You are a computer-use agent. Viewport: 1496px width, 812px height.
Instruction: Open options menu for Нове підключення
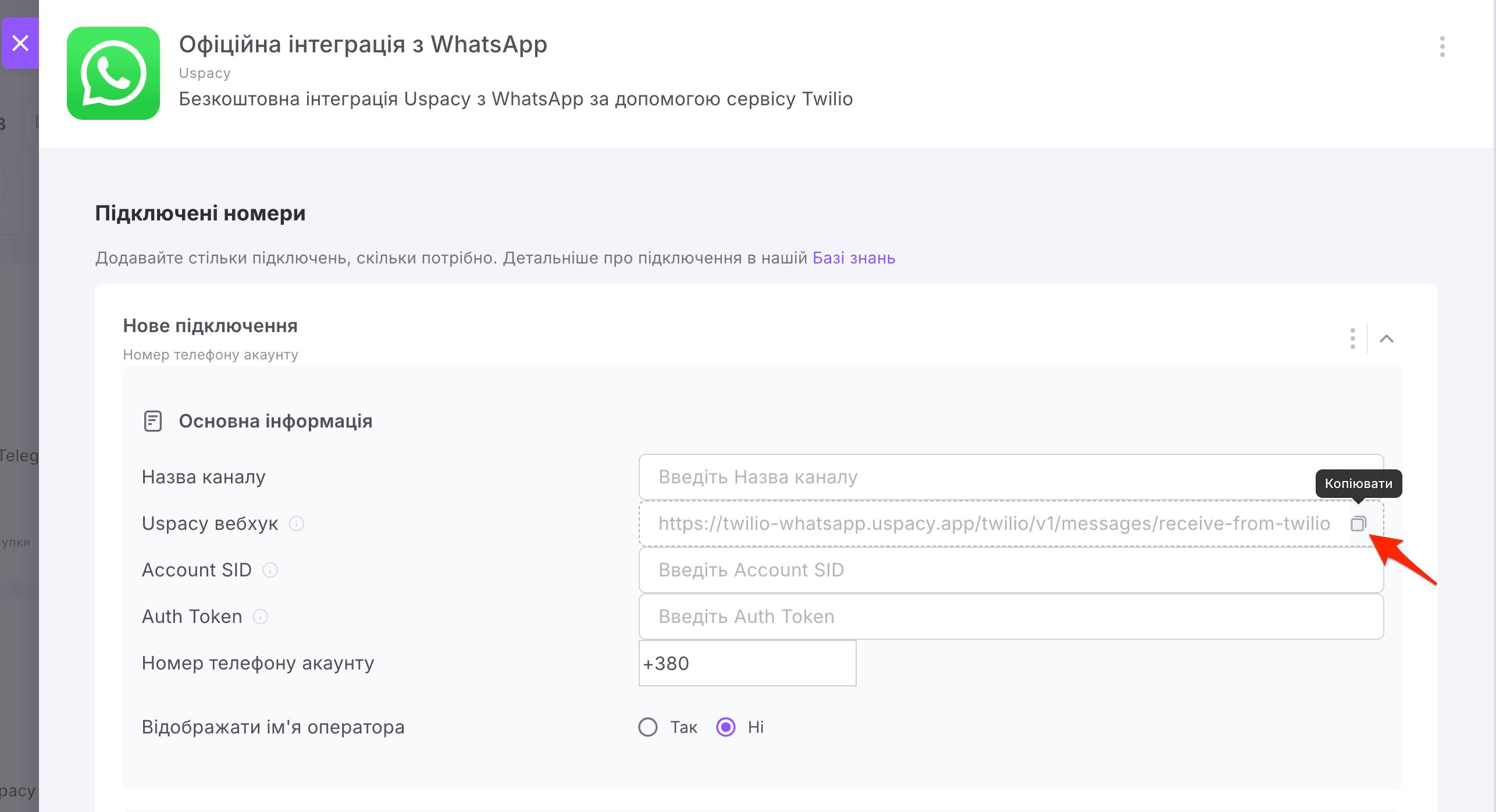tap(1352, 338)
